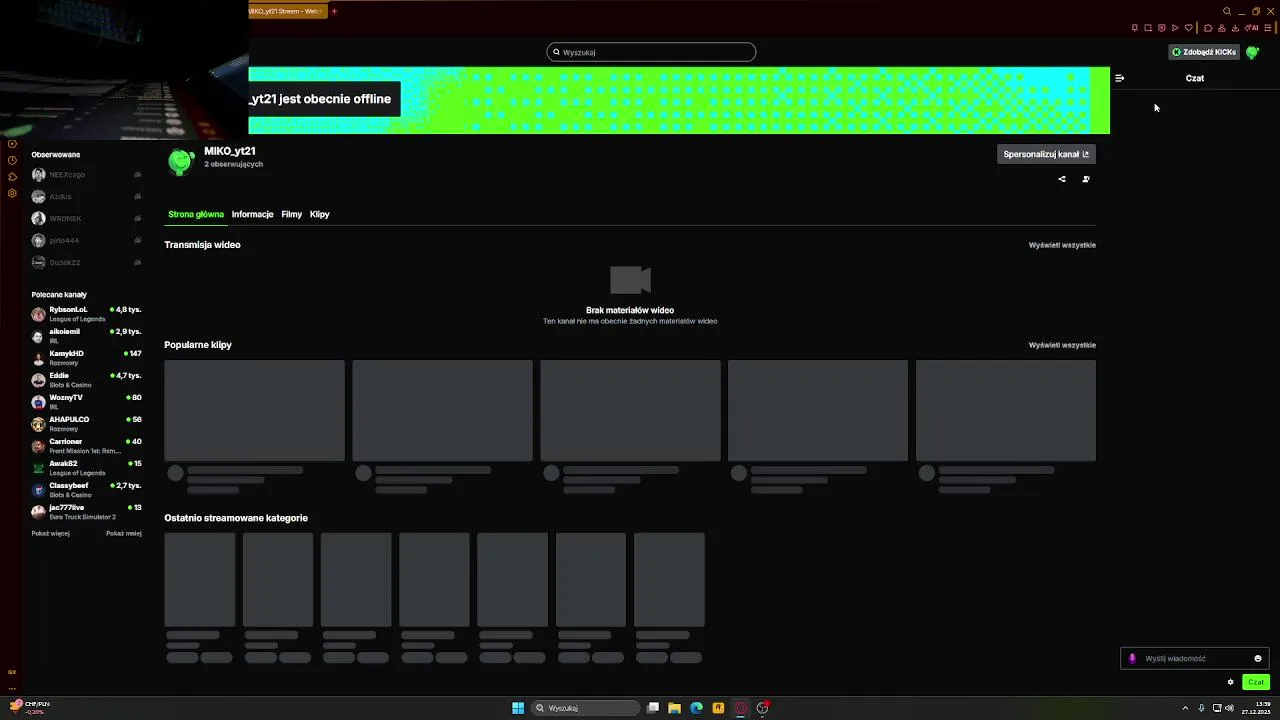Viewport: 1280px width, 720px height.
Task: Click the Windows taskbar Wyszukaj search box
Action: [x=586, y=708]
